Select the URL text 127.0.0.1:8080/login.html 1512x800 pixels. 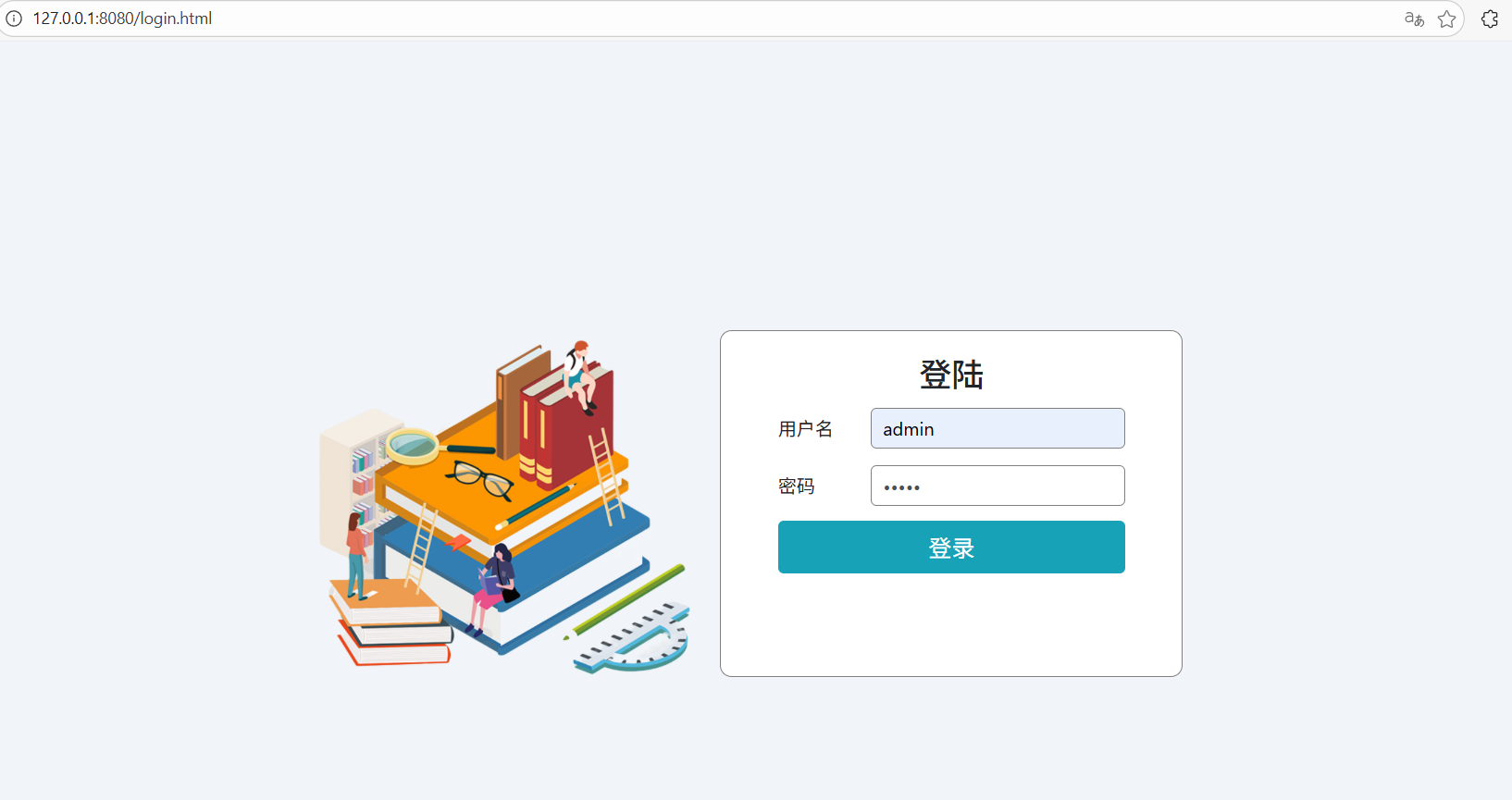point(122,18)
